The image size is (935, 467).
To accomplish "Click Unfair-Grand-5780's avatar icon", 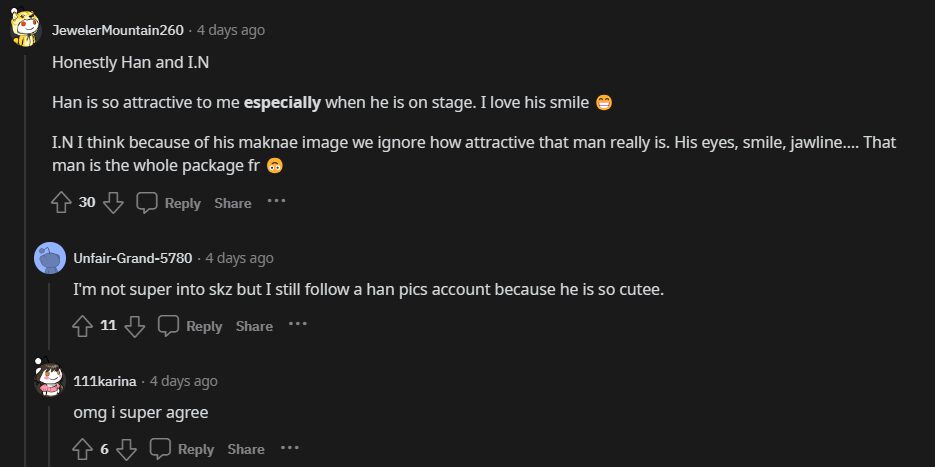I will [50, 258].
